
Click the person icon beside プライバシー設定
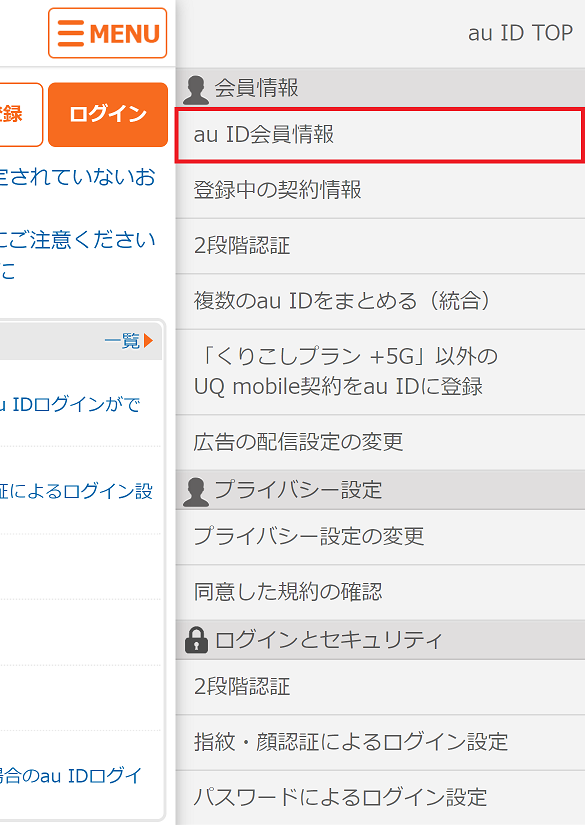196,492
